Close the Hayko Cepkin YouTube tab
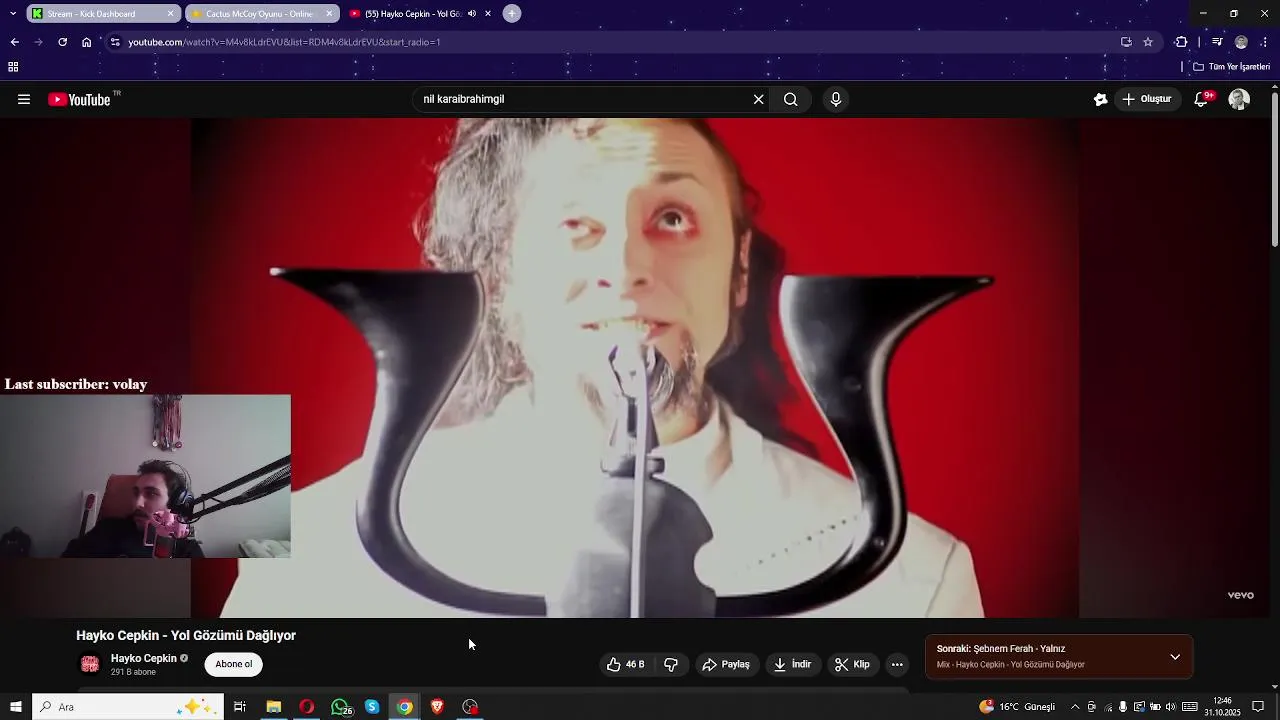 coord(488,14)
